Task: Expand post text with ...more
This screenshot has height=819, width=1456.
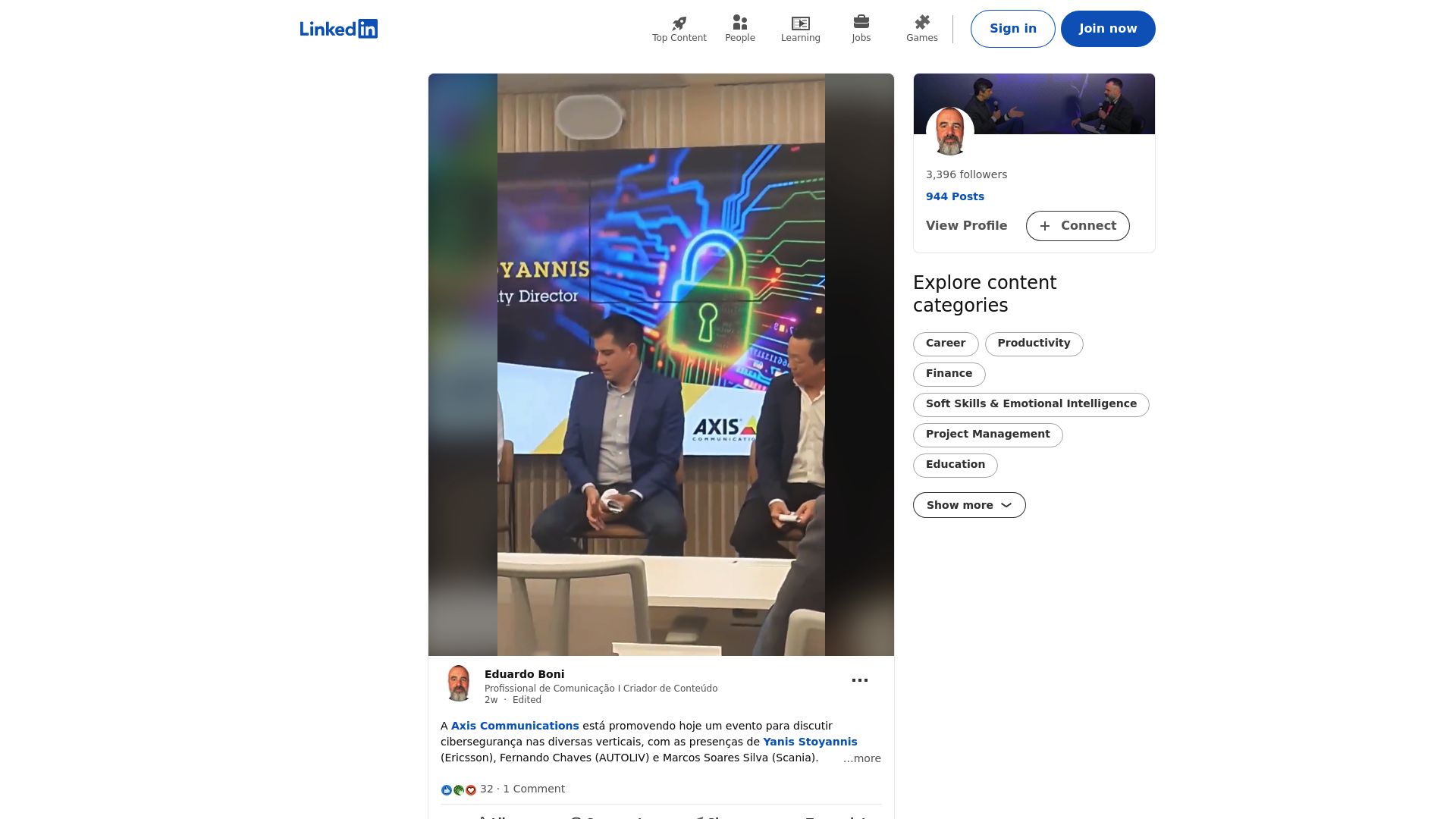Action: [861, 758]
